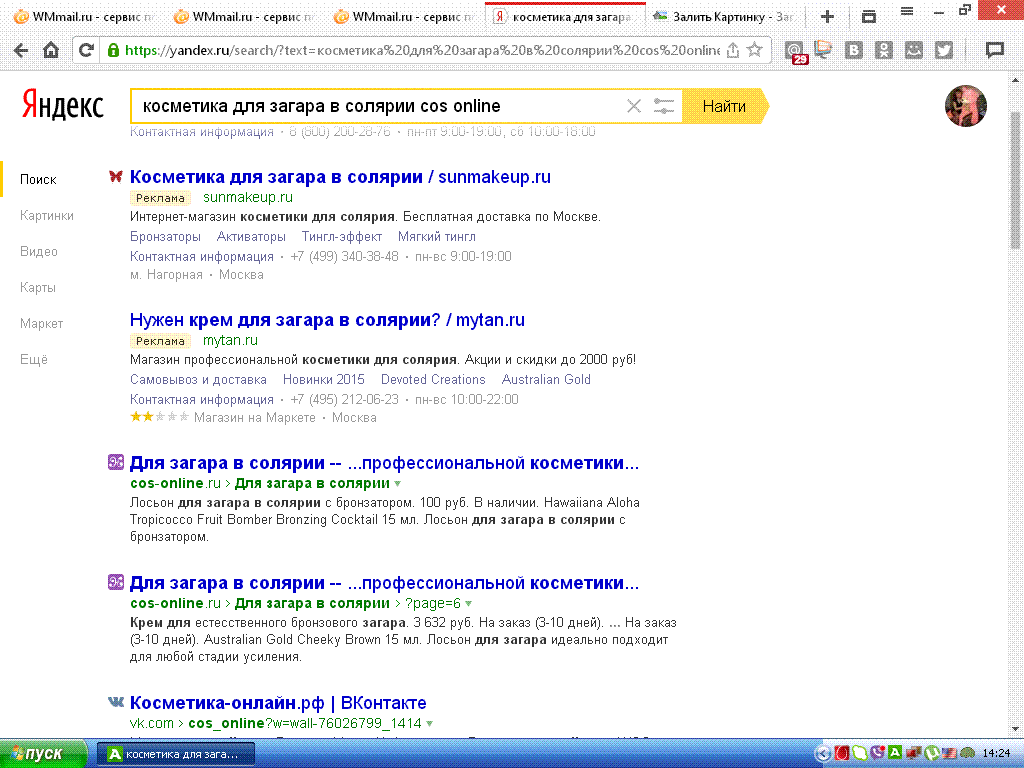Viewport: 1024px width, 768px height.
Task: Clear the search query with the X
Action: pyautogui.click(x=633, y=106)
